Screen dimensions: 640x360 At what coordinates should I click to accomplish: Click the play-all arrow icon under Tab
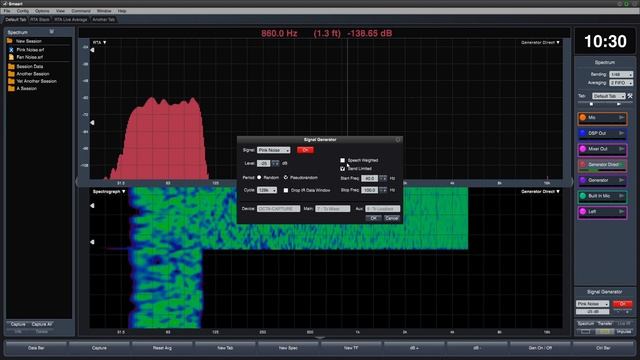coord(619,104)
